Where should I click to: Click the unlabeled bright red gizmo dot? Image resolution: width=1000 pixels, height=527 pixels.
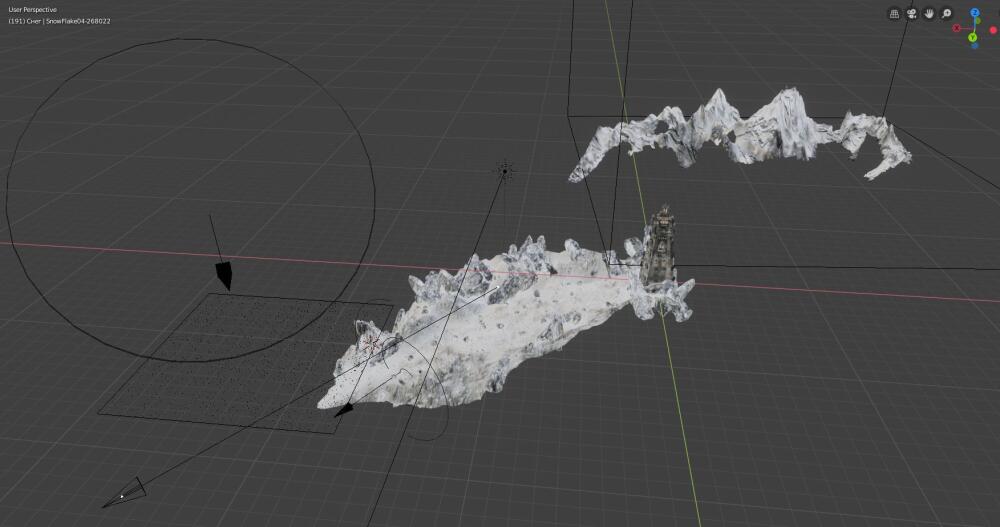pyautogui.click(x=993, y=31)
